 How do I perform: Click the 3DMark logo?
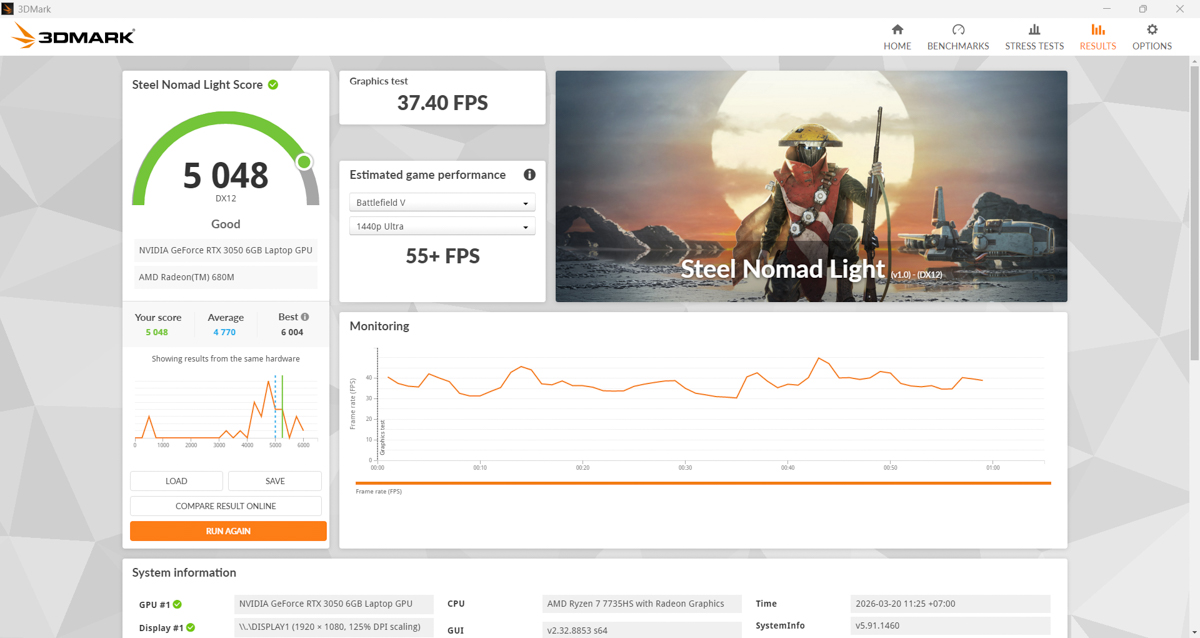(x=70, y=35)
